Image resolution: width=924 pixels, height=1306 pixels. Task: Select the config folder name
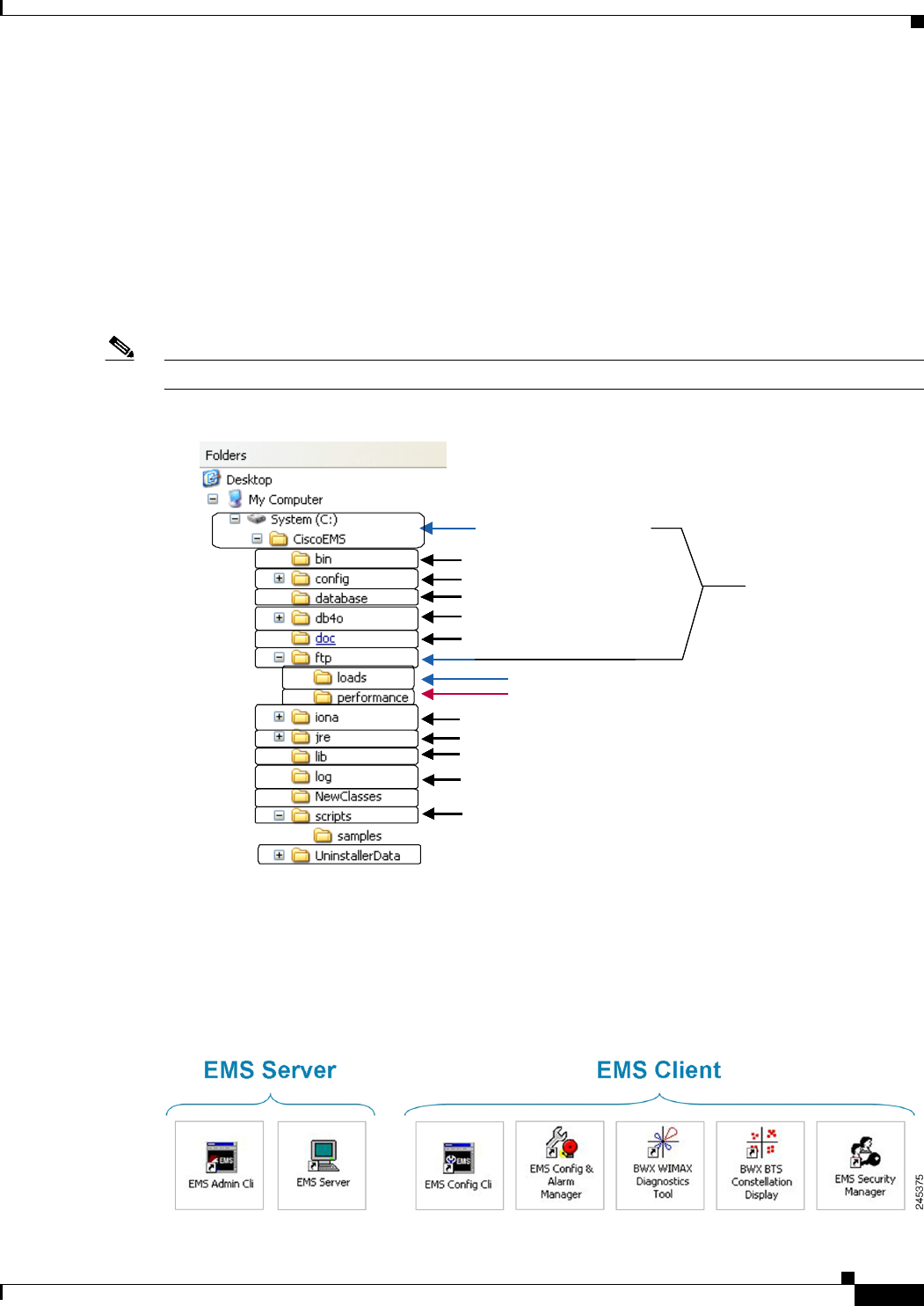click(x=332, y=580)
